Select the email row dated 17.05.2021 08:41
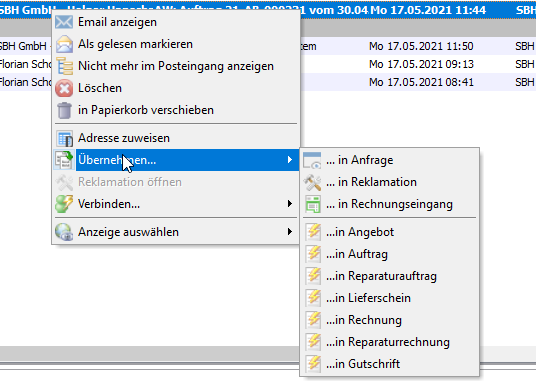Viewport: 536px width, 386px height. (x=268, y=82)
